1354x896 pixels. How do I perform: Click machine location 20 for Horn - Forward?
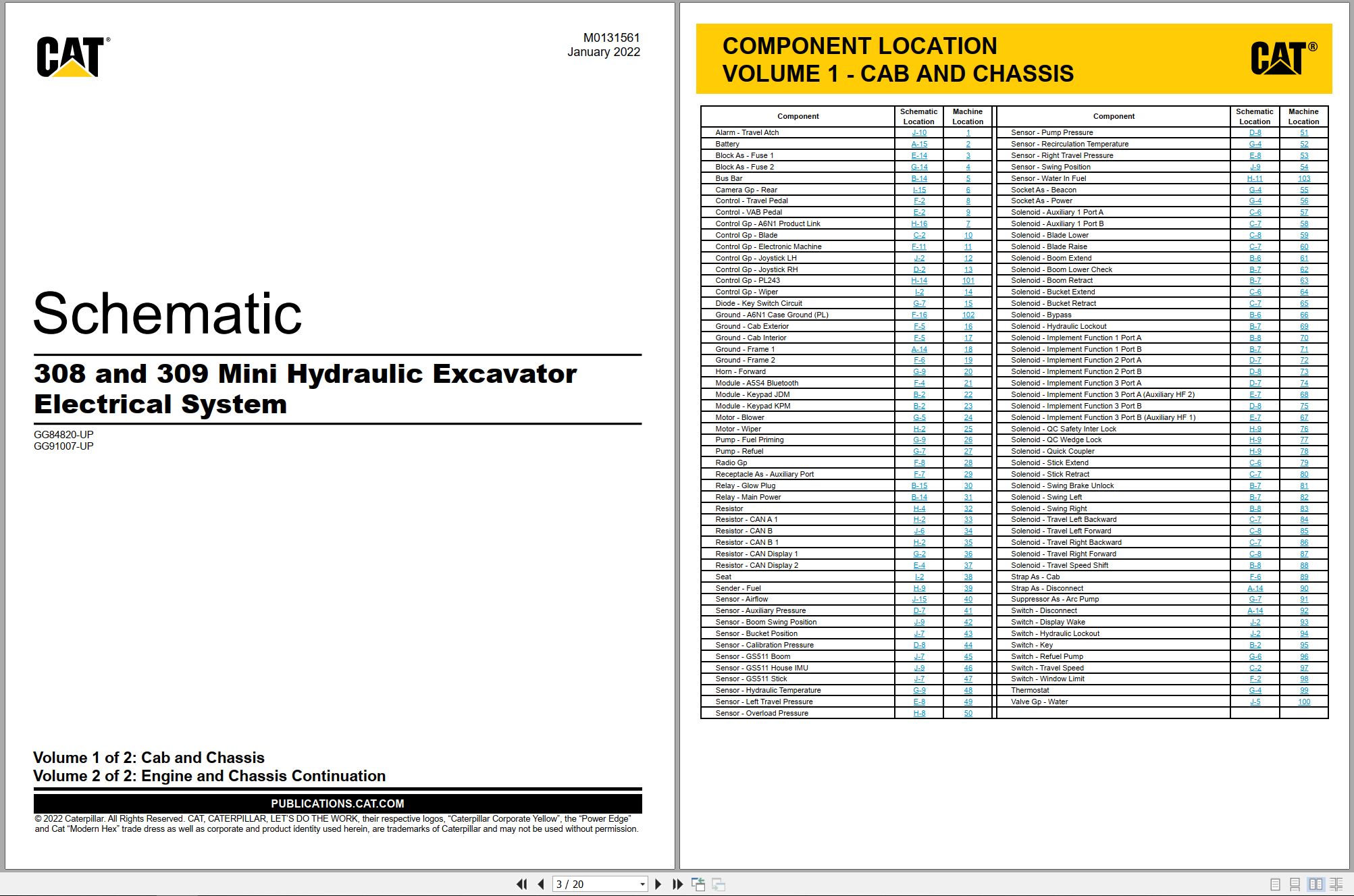click(x=968, y=371)
